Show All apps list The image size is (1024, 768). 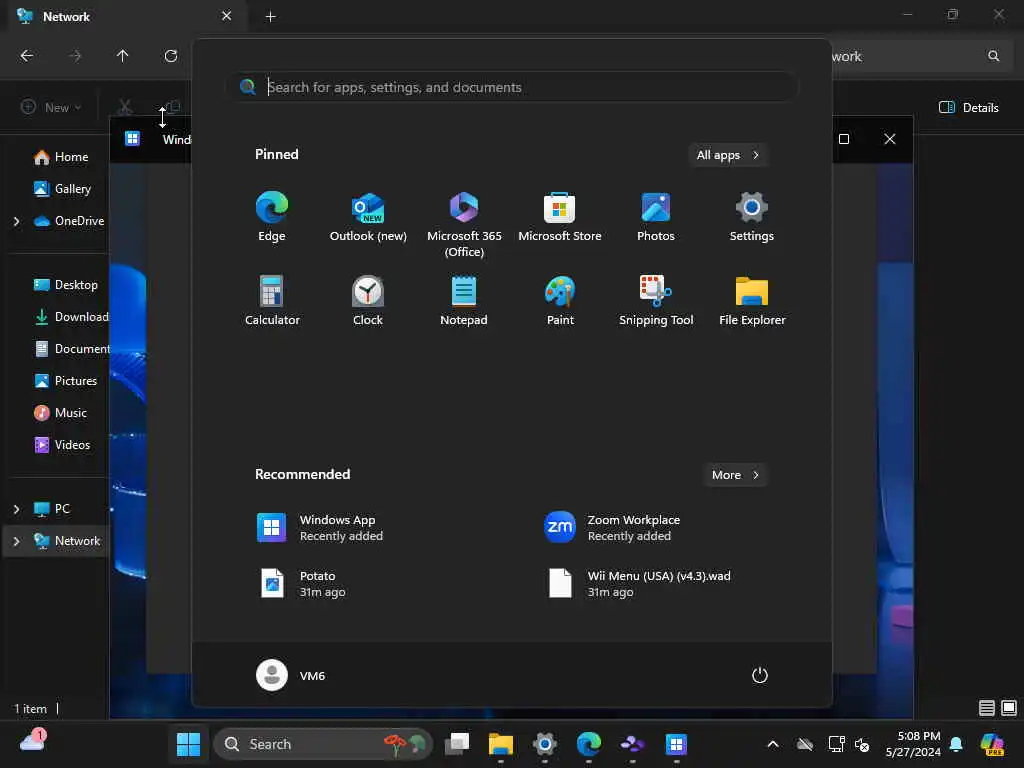728,155
